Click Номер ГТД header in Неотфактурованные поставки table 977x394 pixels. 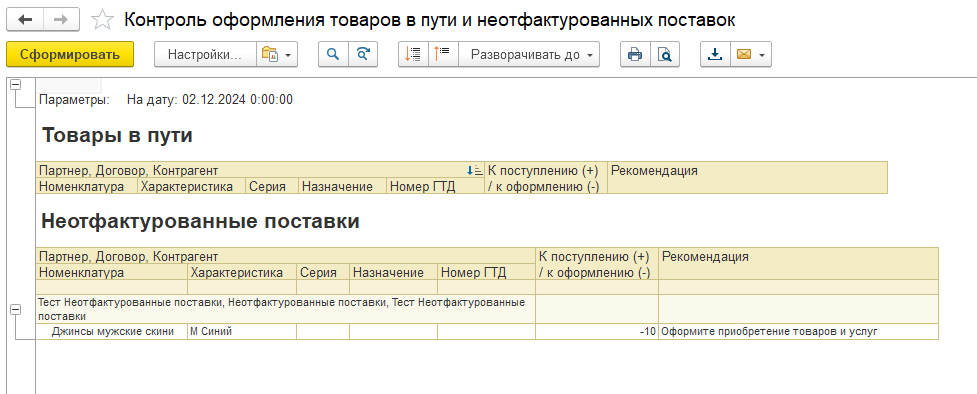coord(486,272)
